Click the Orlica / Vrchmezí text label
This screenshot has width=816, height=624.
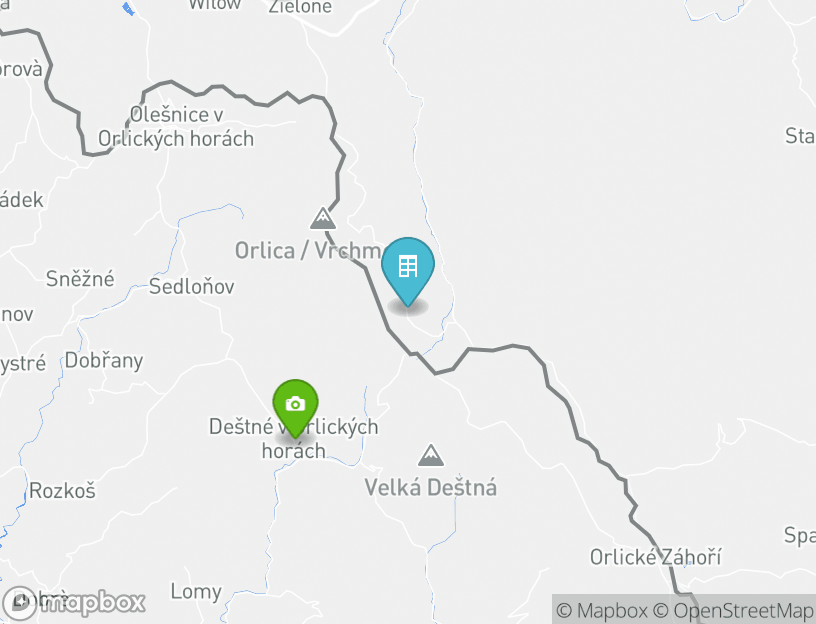[310, 251]
